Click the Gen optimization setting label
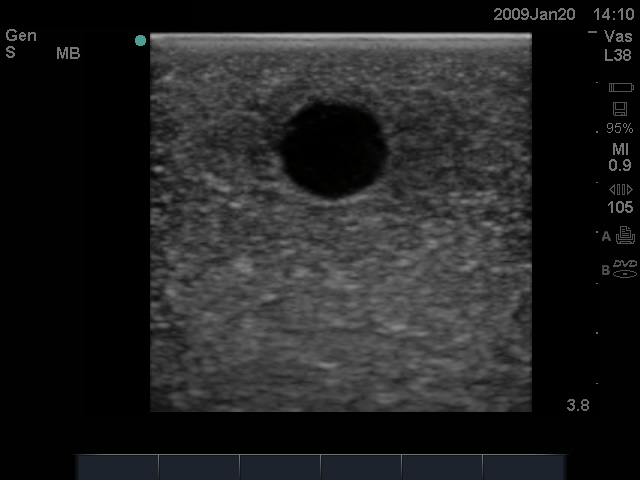 click(21, 36)
